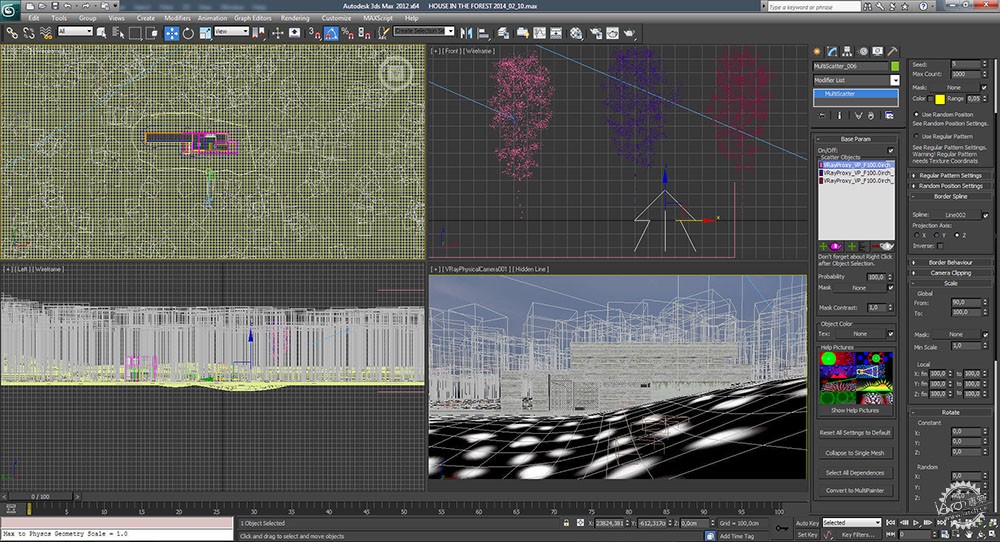1000x542 pixels.
Task: Click Configure Modifier Sets icon
Action: click(888, 115)
